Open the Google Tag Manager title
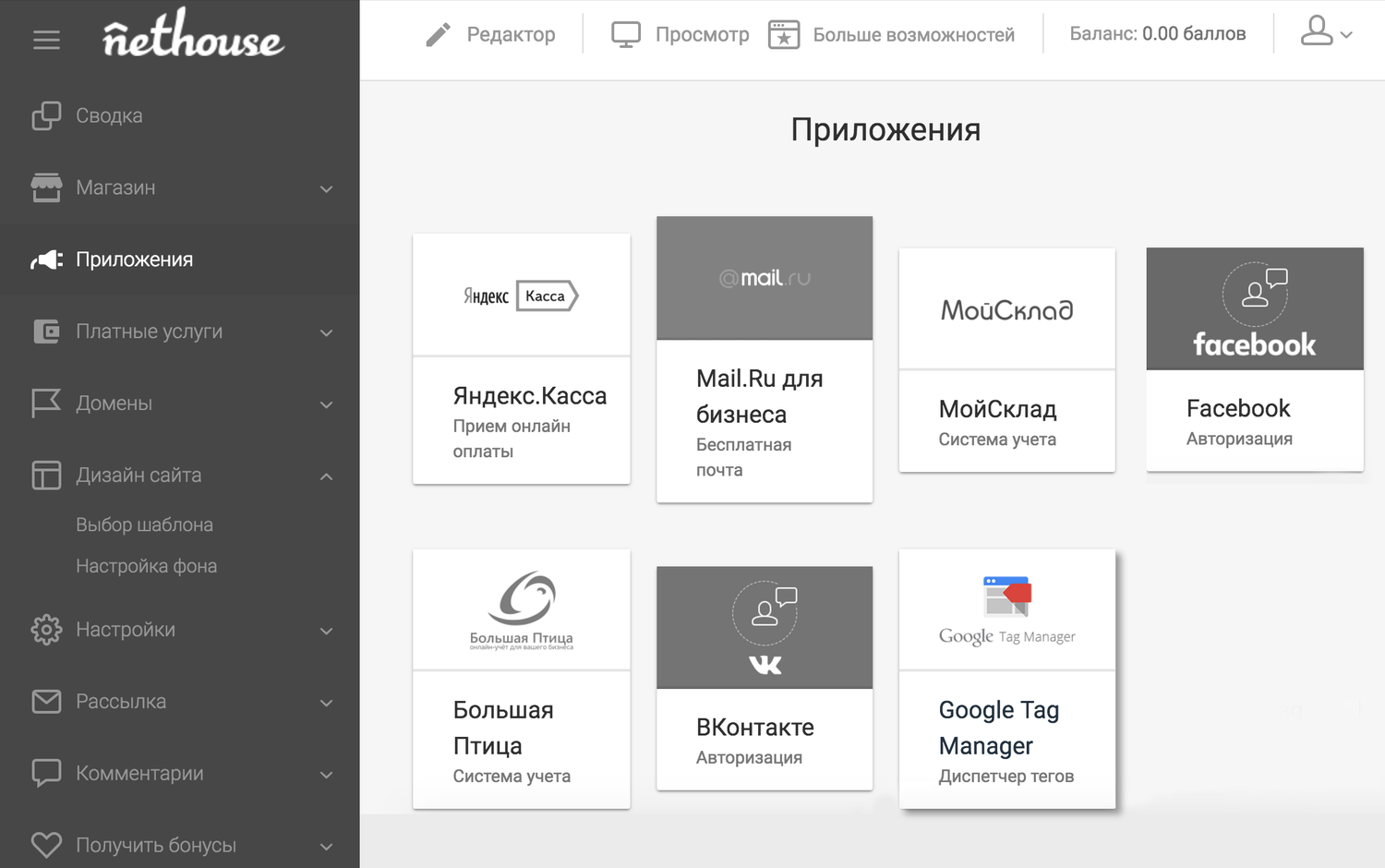1385x868 pixels. (999, 728)
